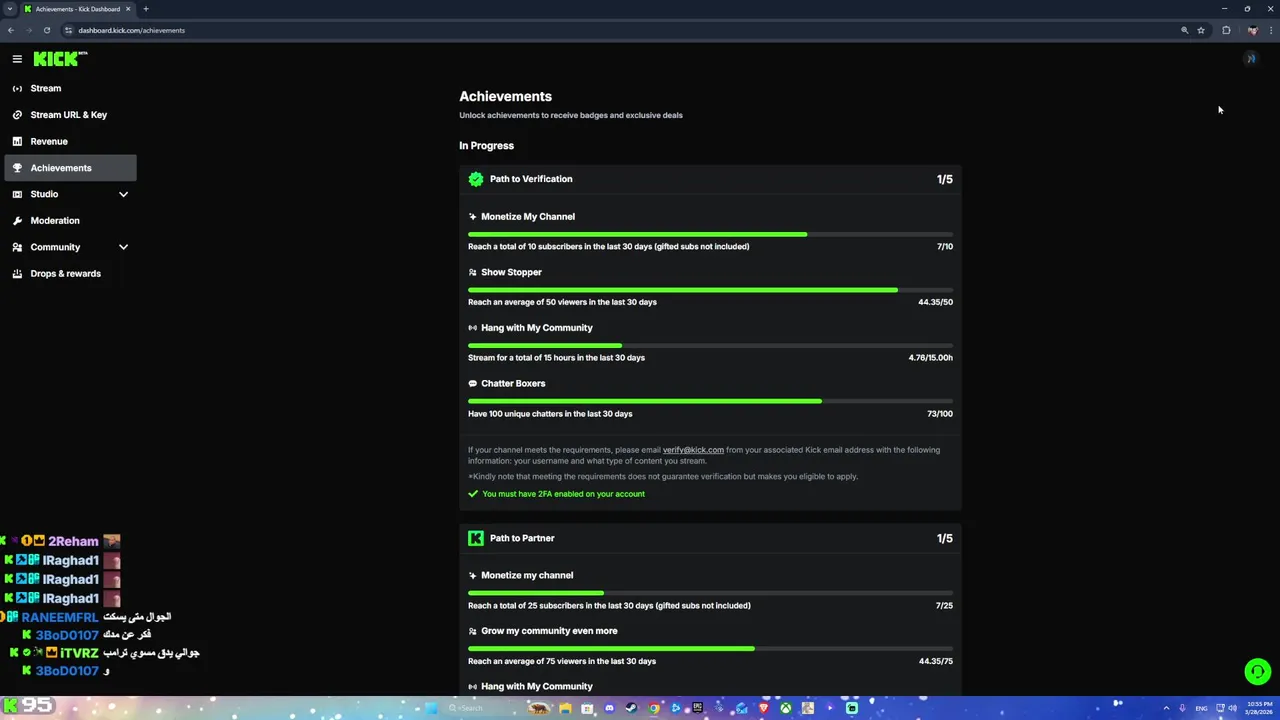1280x720 pixels.
Task: Close the Achievements - Kick Dashboard tab
Action: (128, 9)
